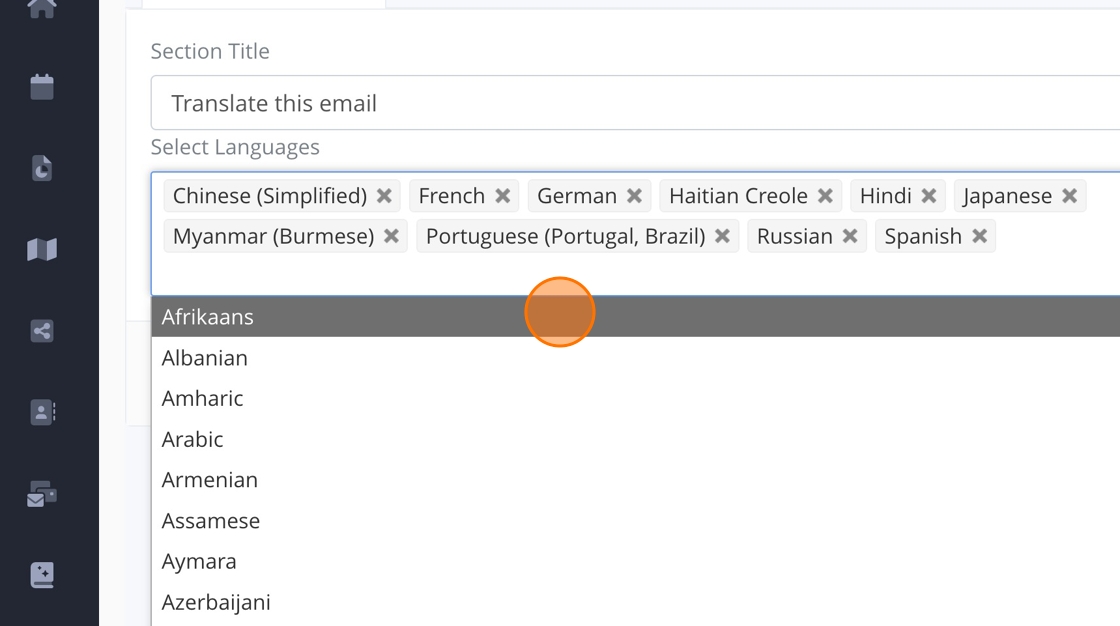
Task: Select Amharic from the language list
Action: pos(203,398)
